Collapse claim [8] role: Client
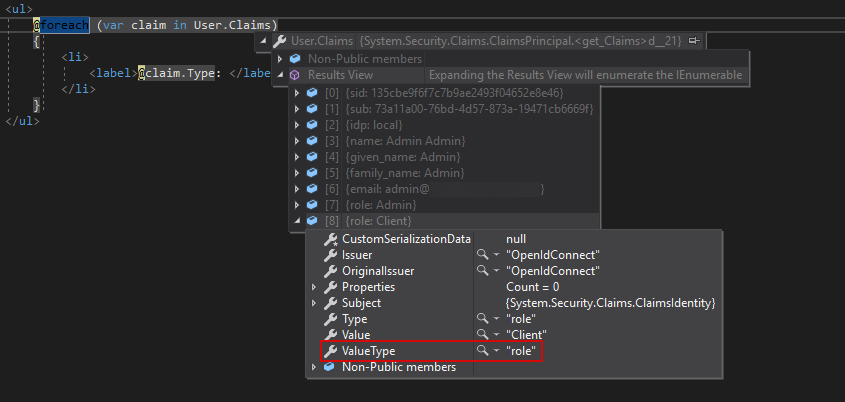 (x=296, y=221)
